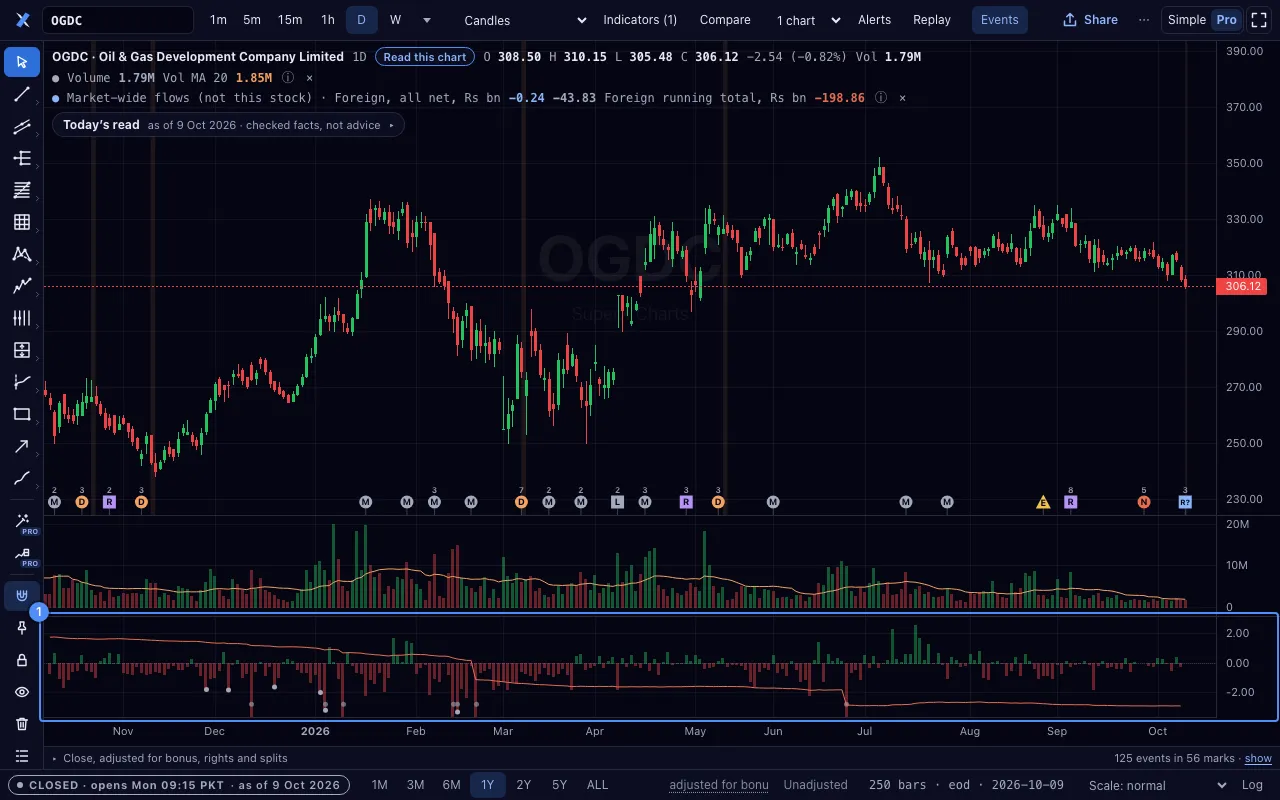Toggle the Events button on toolbar

pyautogui.click(x=999, y=20)
